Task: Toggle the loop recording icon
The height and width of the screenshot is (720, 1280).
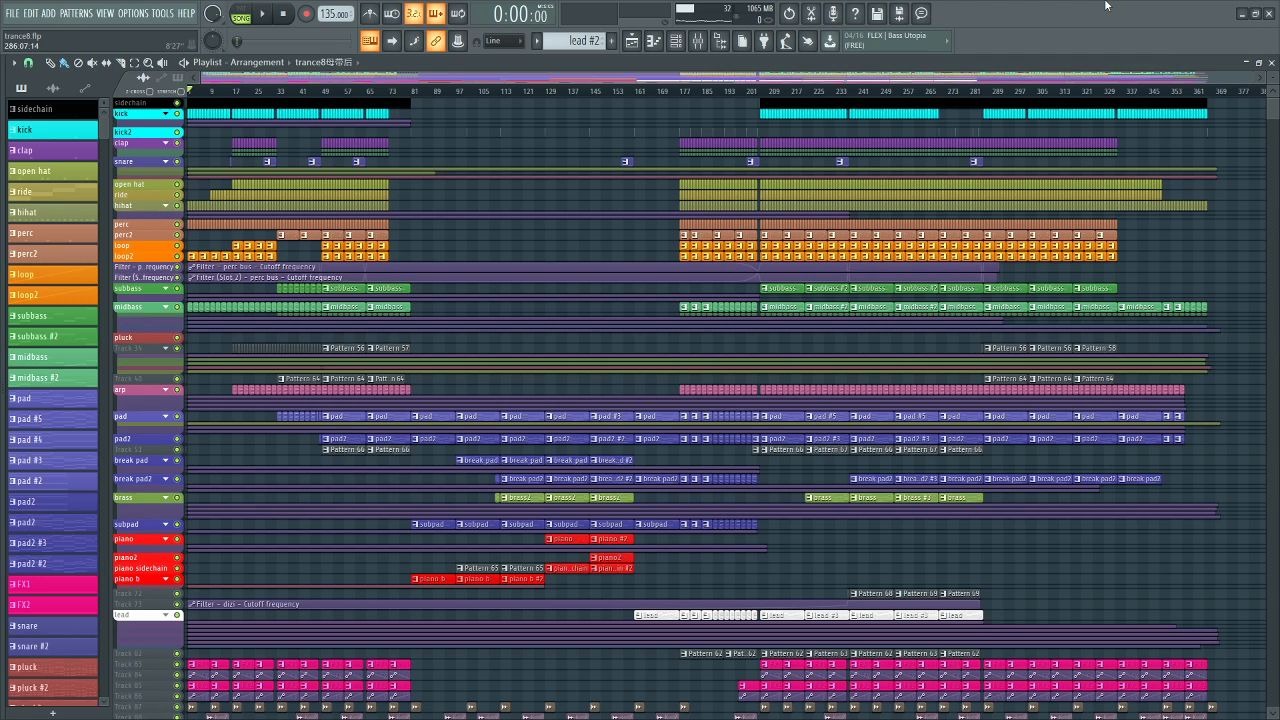Action: click(x=457, y=14)
